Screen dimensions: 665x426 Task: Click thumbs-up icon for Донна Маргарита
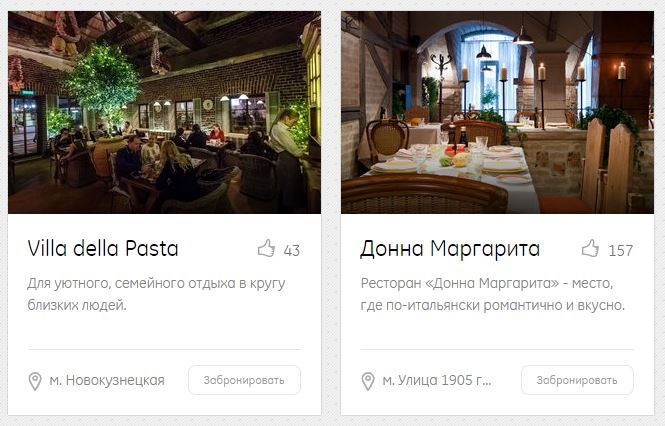tap(590, 249)
